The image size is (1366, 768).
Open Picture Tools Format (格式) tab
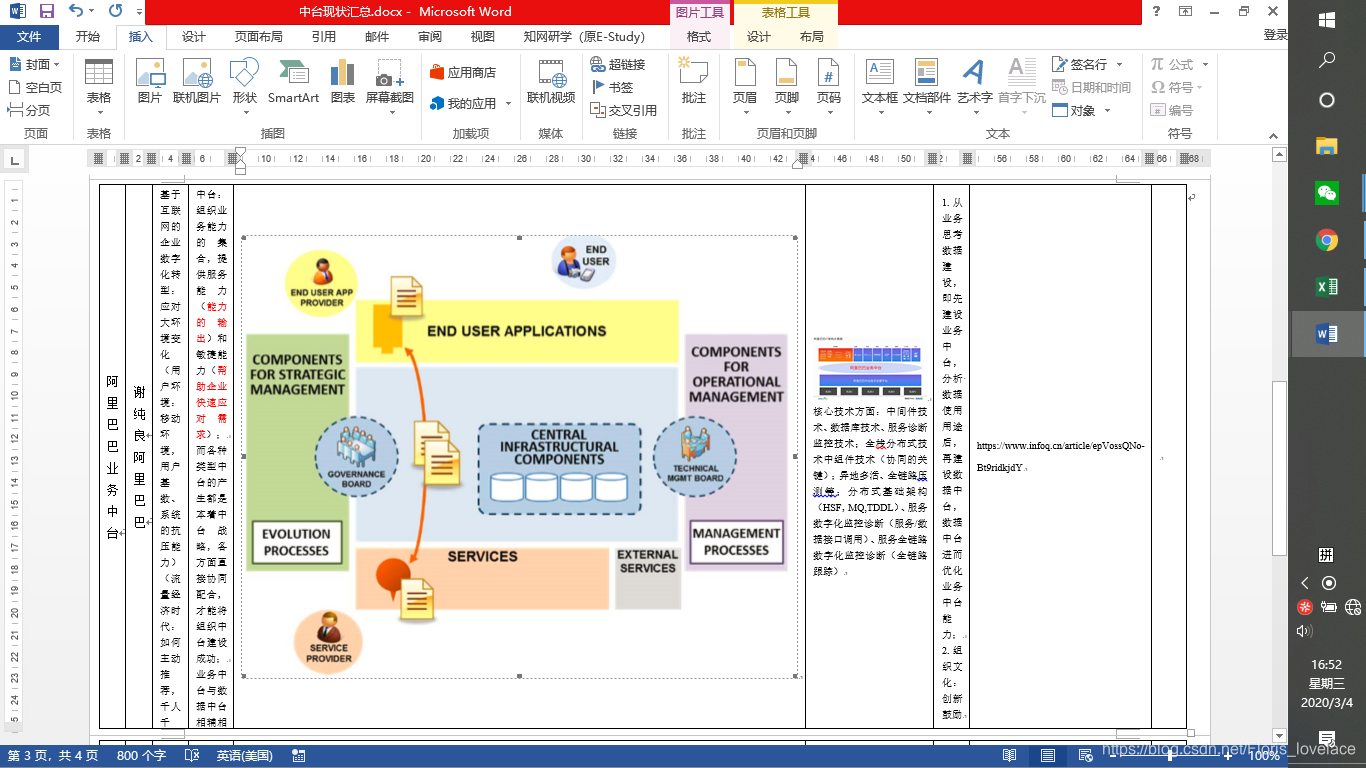tap(699, 36)
